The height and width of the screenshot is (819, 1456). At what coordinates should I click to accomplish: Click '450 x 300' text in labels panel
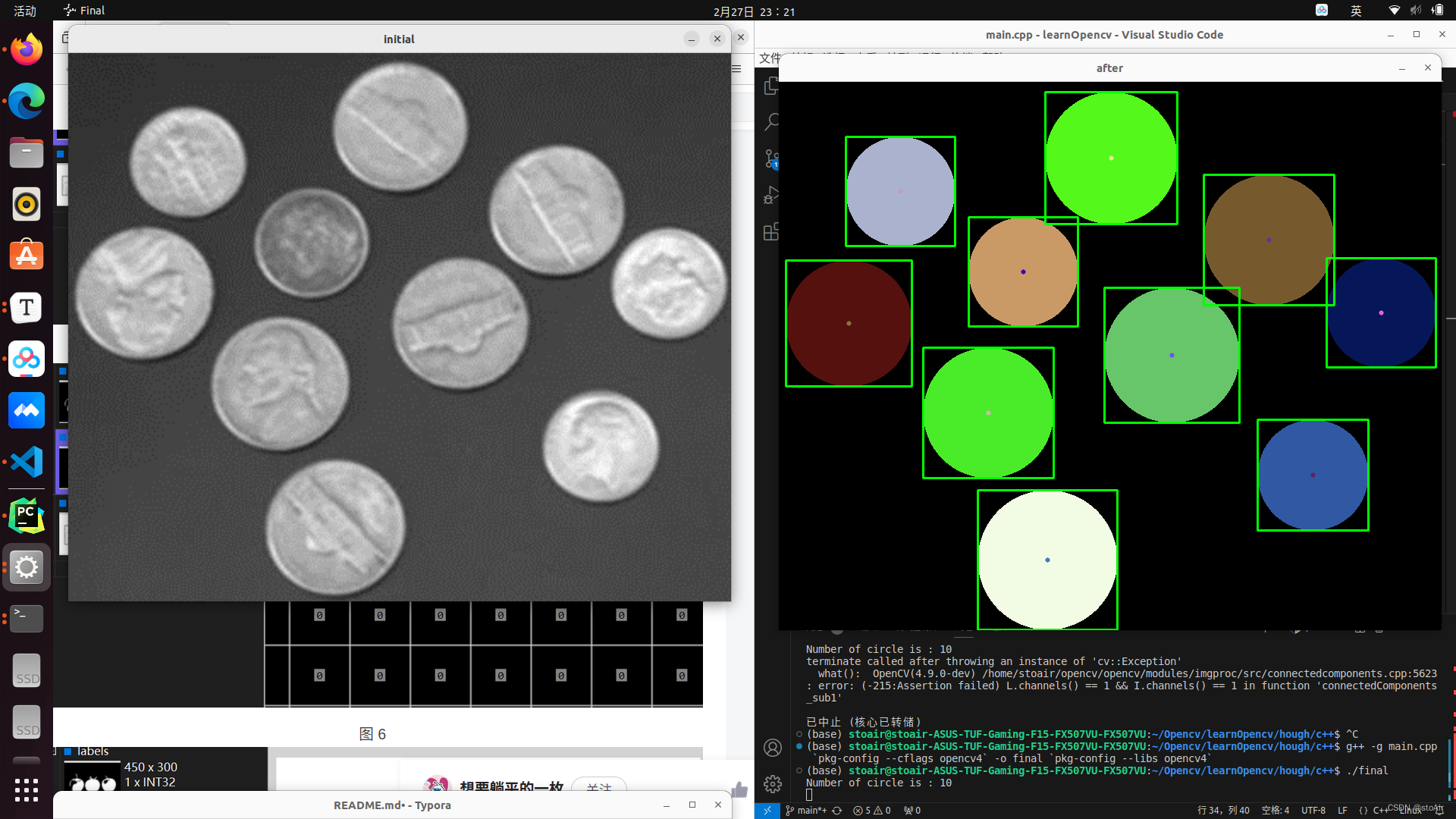tap(151, 767)
